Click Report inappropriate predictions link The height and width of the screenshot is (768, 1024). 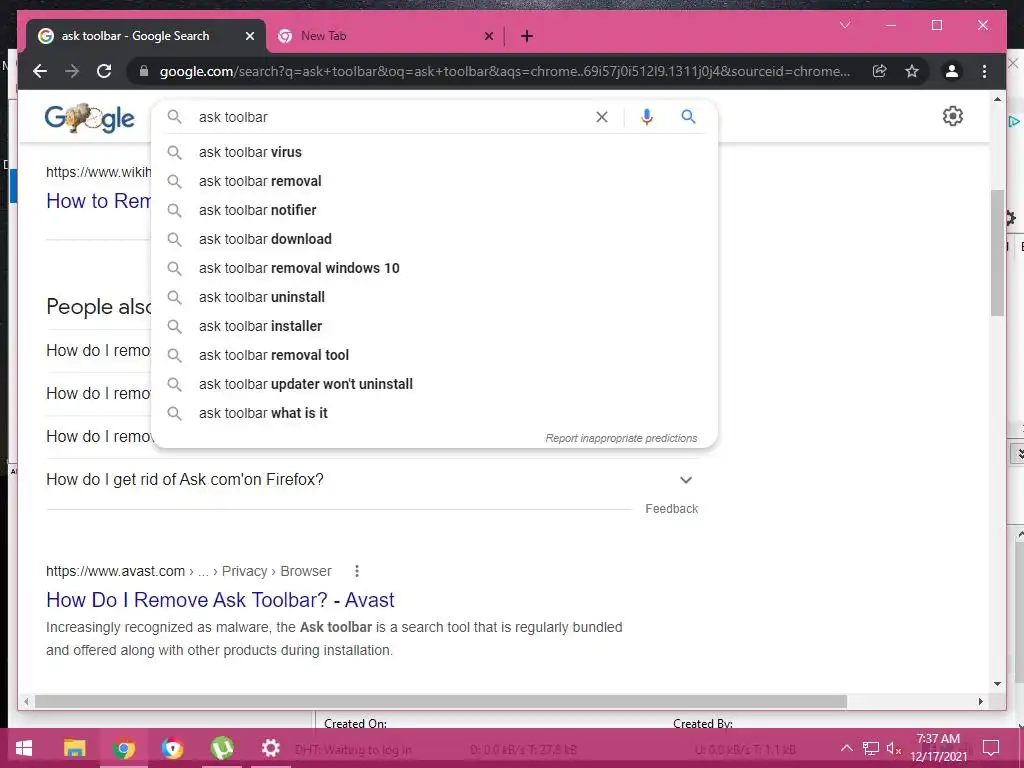(621, 438)
